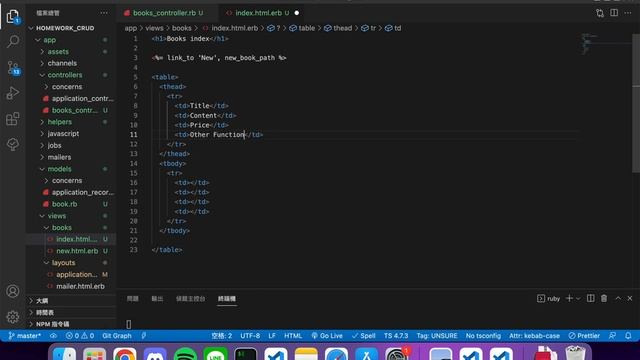Open notifications bell in status bar
This screenshot has height=360, width=640.
coord(628,336)
